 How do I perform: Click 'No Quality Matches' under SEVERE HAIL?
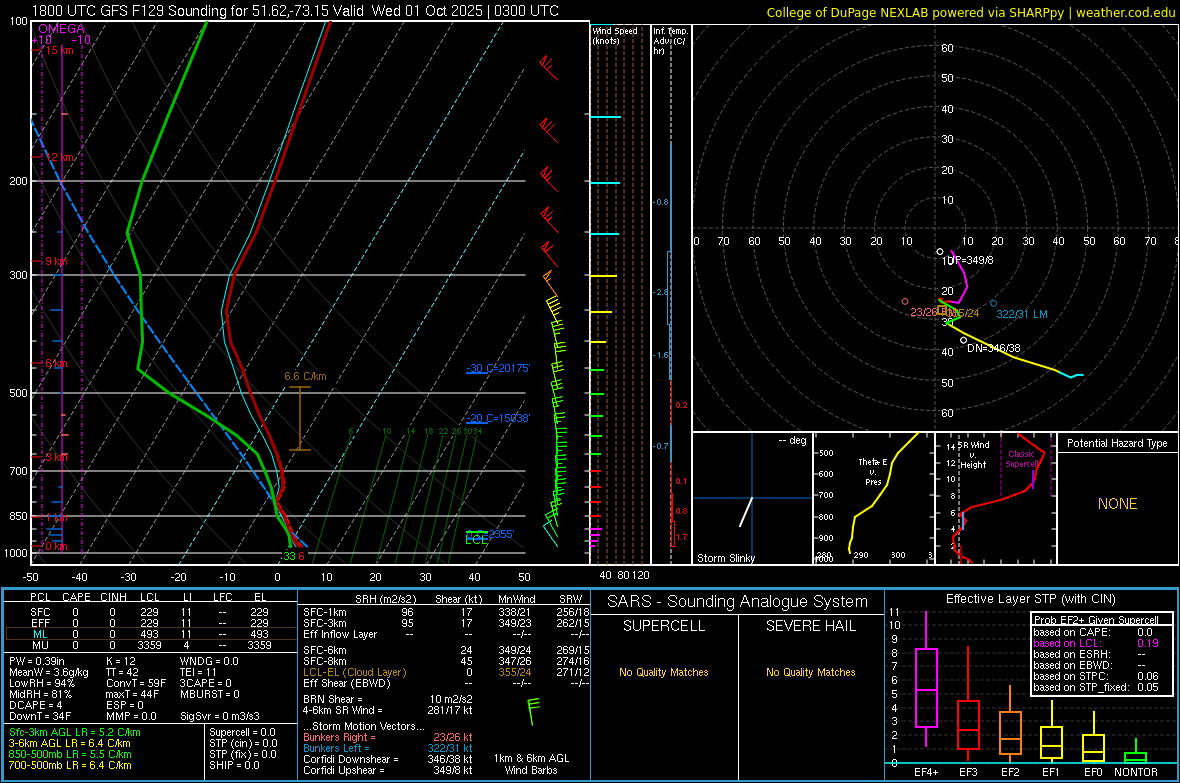click(x=810, y=672)
